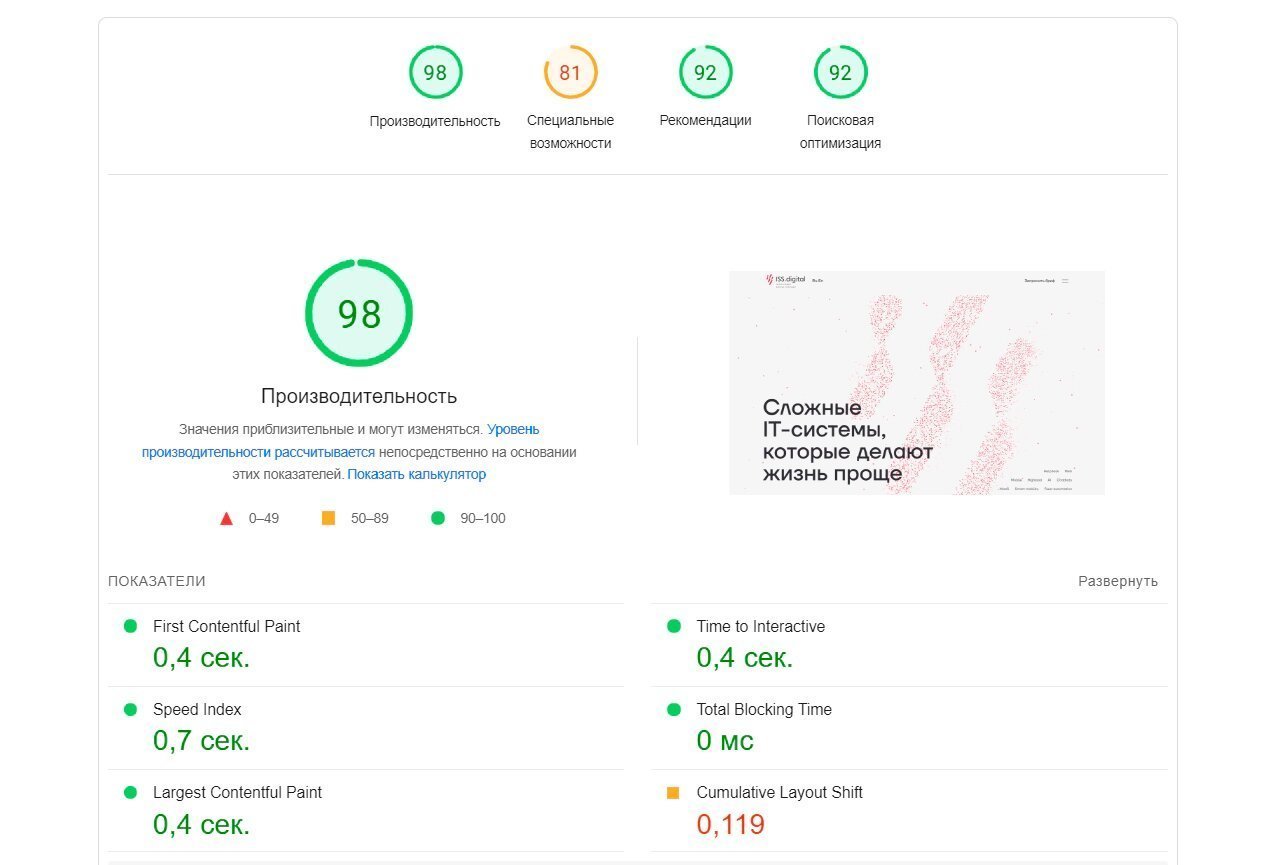The image size is (1282, 865).
Task: Click the SEO score 92 gauge
Action: 840,73
